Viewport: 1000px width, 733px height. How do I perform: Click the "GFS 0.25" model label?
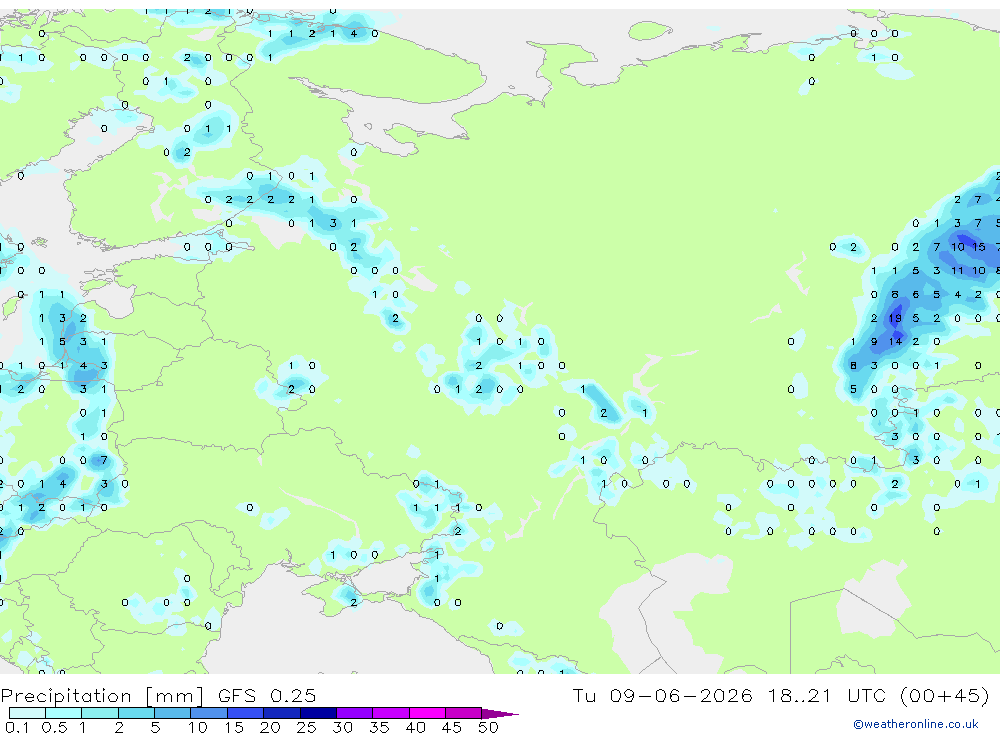[x=267, y=695]
